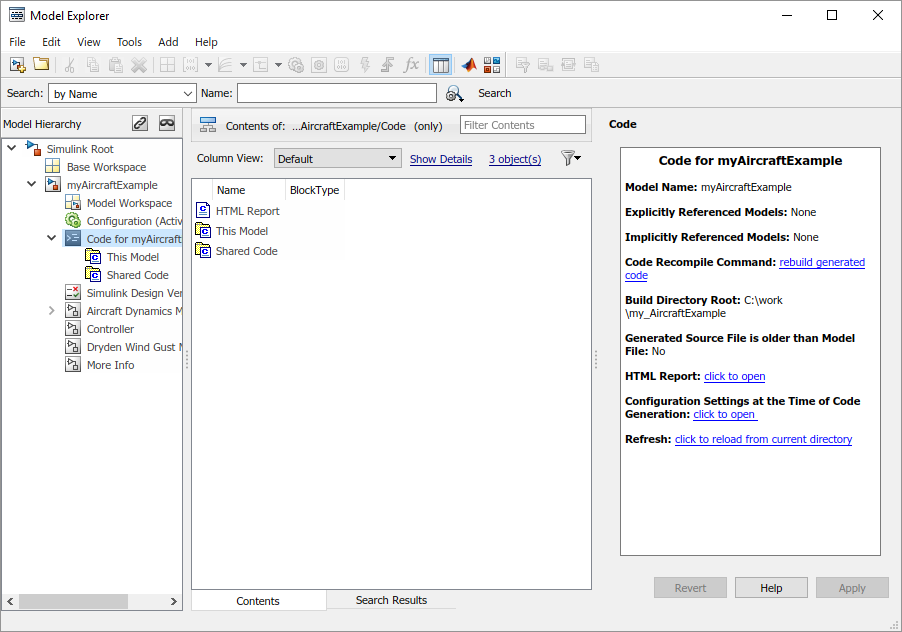Viewport: 902px width, 632px height.
Task: Click the Paste clipboard icon
Action: tap(116, 65)
